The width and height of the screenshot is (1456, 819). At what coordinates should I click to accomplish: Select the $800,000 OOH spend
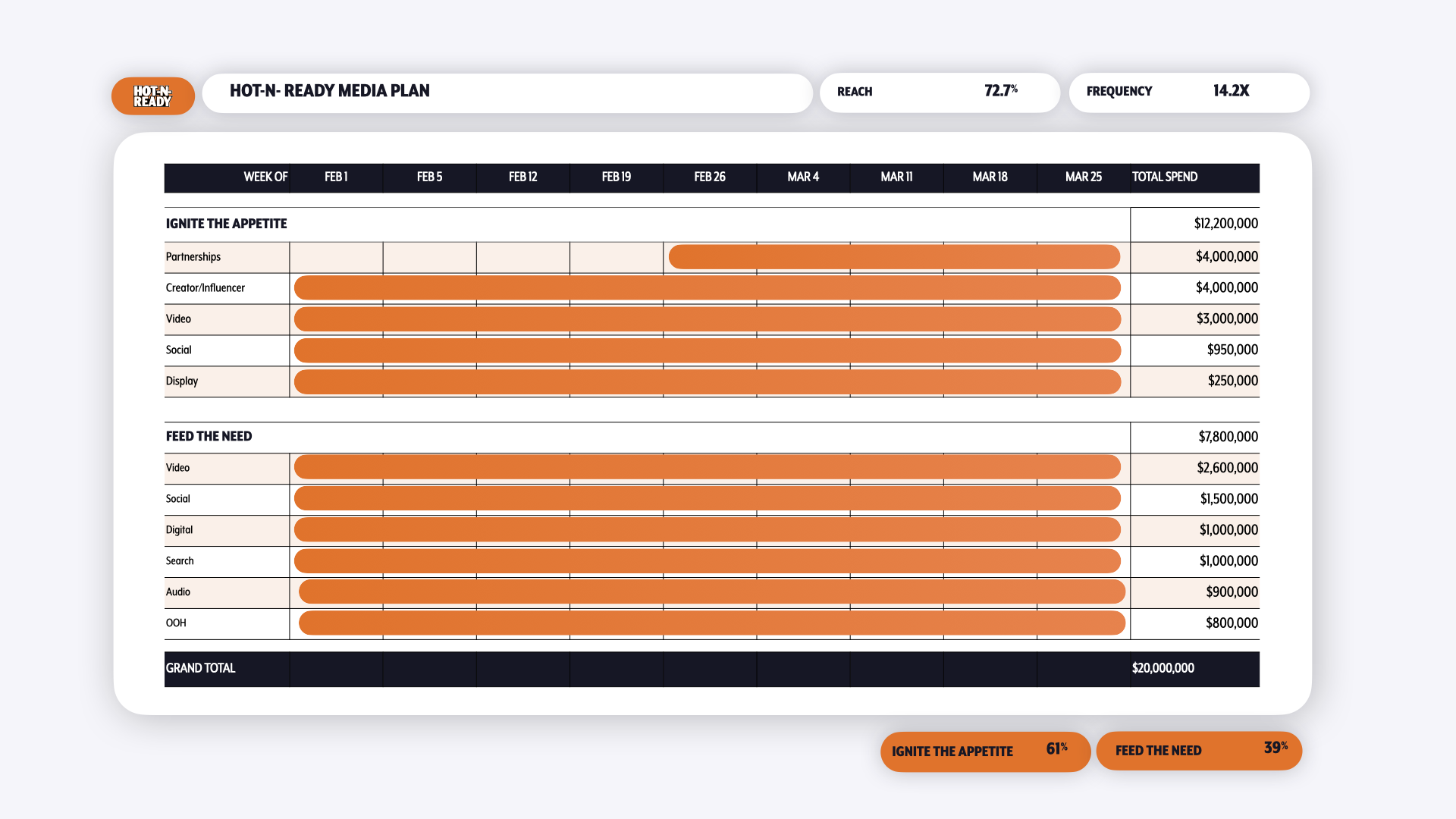pos(1232,623)
